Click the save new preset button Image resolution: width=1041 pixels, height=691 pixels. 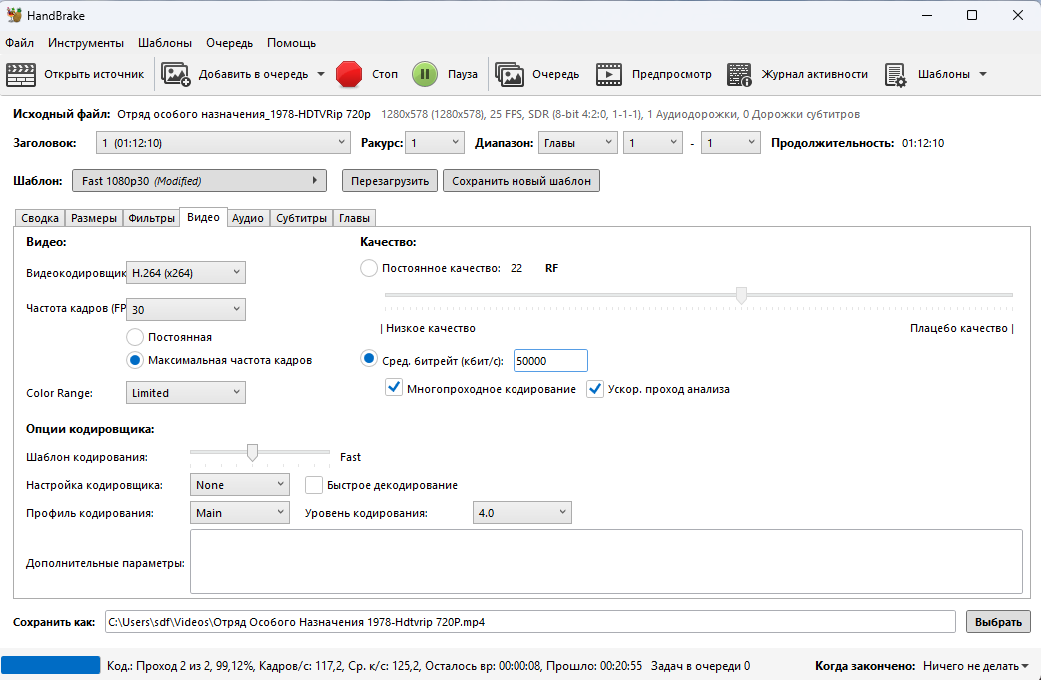[522, 181]
